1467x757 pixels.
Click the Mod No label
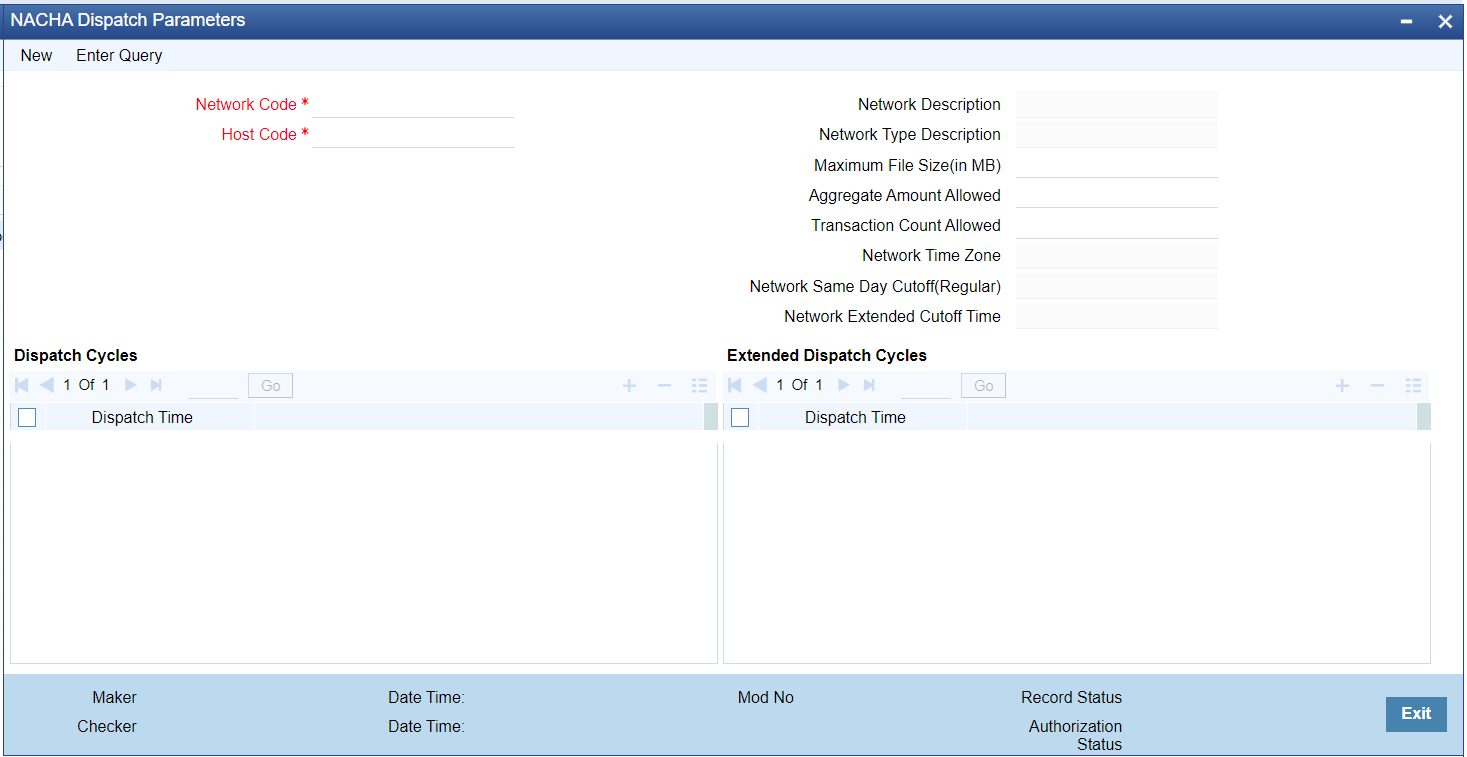(x=766, y=698)
